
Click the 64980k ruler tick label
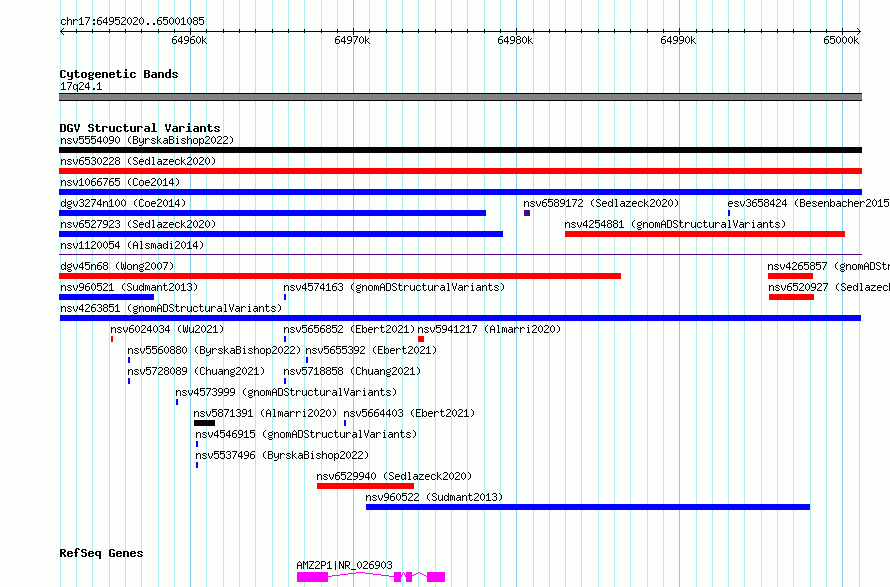515,40
